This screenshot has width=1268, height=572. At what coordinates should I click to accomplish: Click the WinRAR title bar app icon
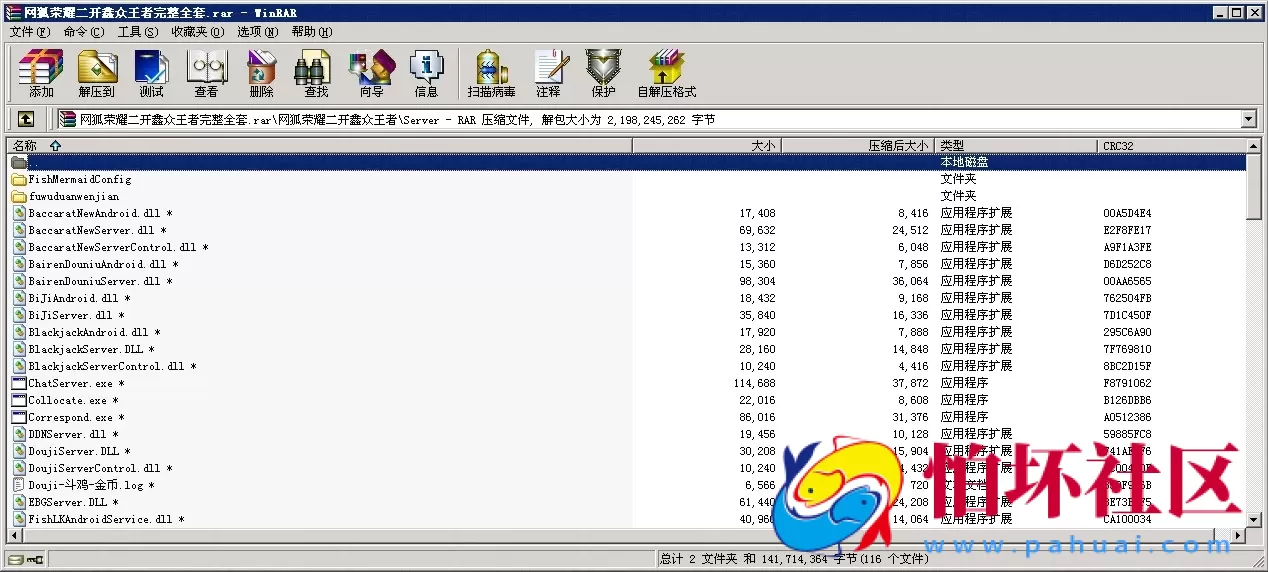tap(13, 13)
